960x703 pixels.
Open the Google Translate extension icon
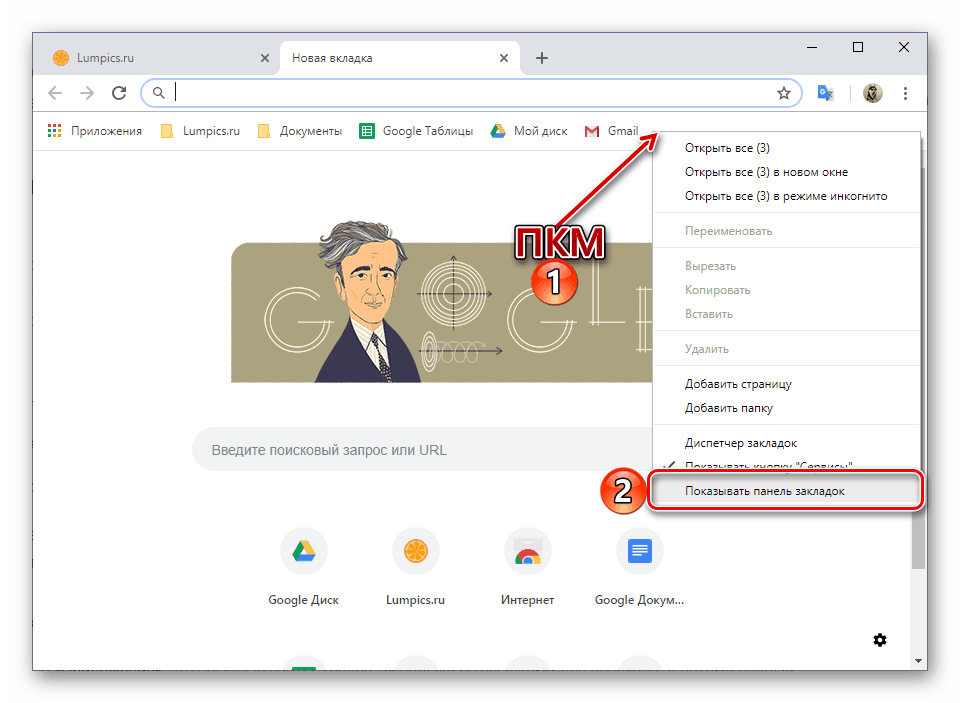coord(825,93)
